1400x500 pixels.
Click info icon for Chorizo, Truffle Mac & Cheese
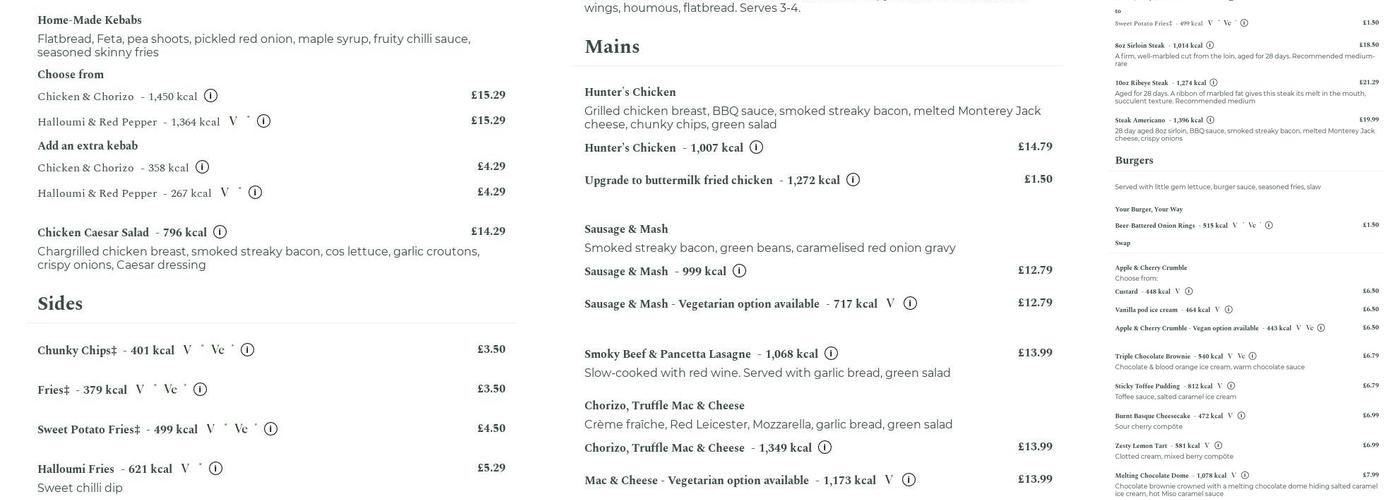pos(825,448)
